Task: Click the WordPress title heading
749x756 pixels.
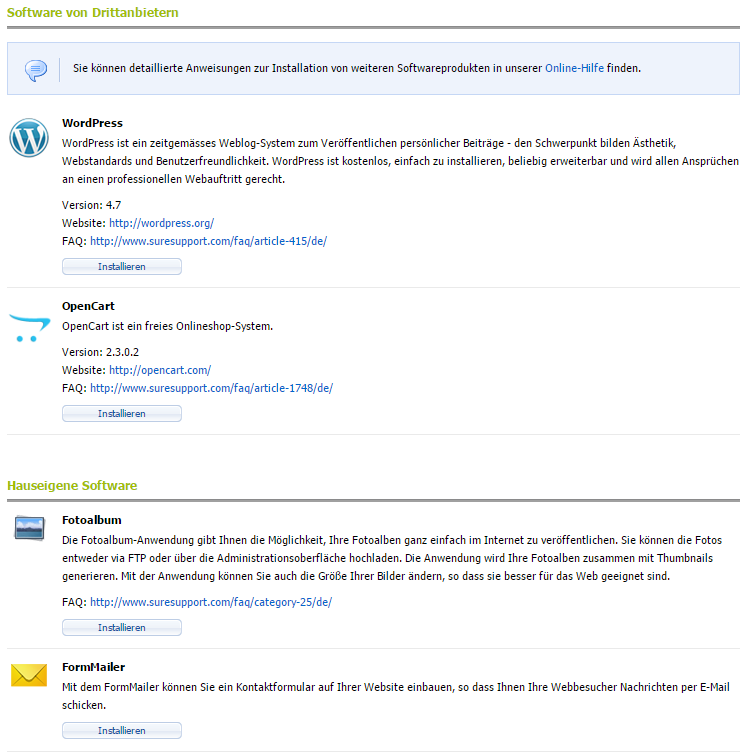Action: (92, 123)
